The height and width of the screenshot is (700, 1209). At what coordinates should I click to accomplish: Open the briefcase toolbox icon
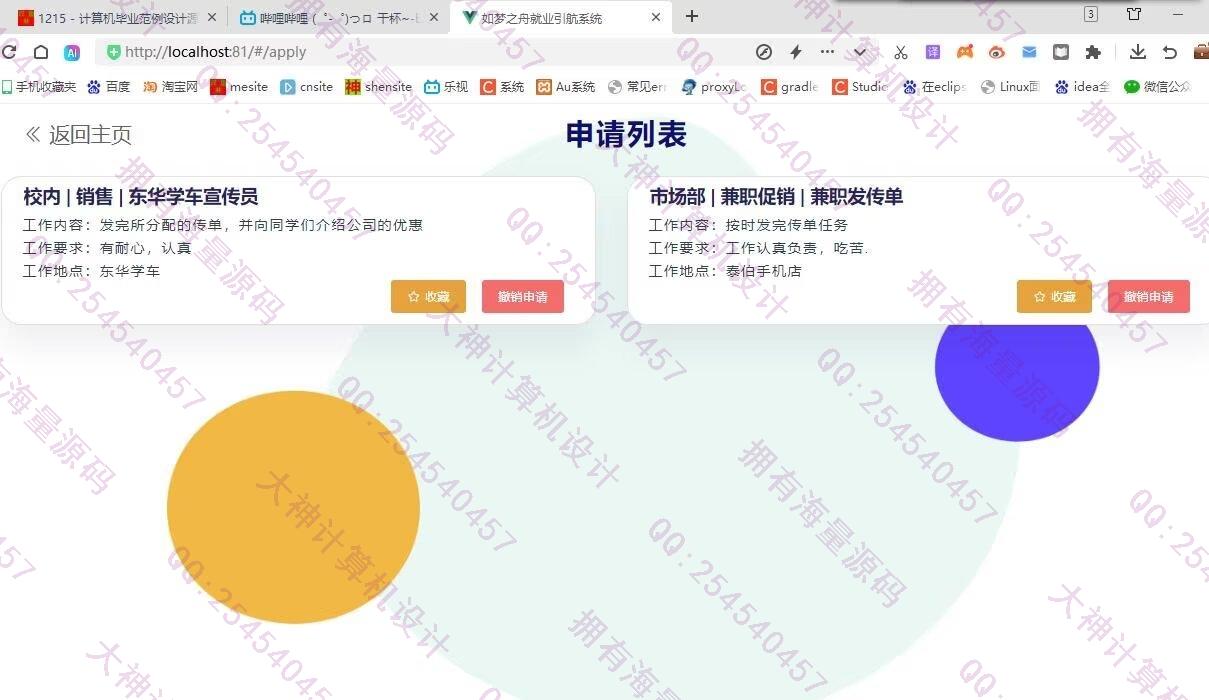(x=1201, y=52)
